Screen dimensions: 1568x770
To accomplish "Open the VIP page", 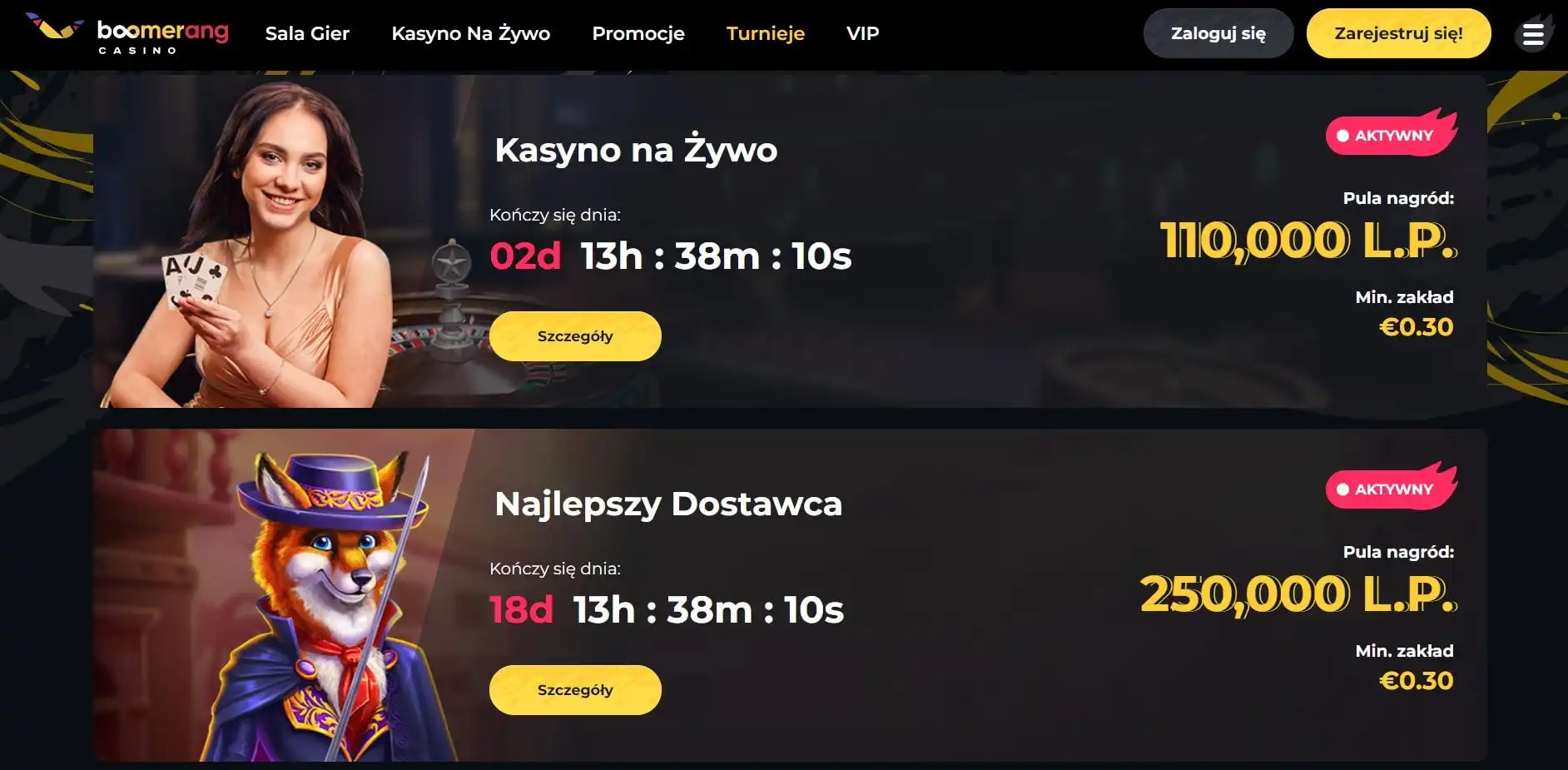I will (863, 33).
